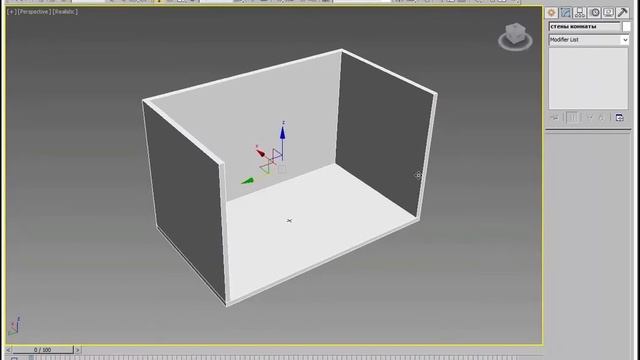Open the Utilities hammer tab
This screenshot has height=360, width=640.
click(x=622, y=13)
